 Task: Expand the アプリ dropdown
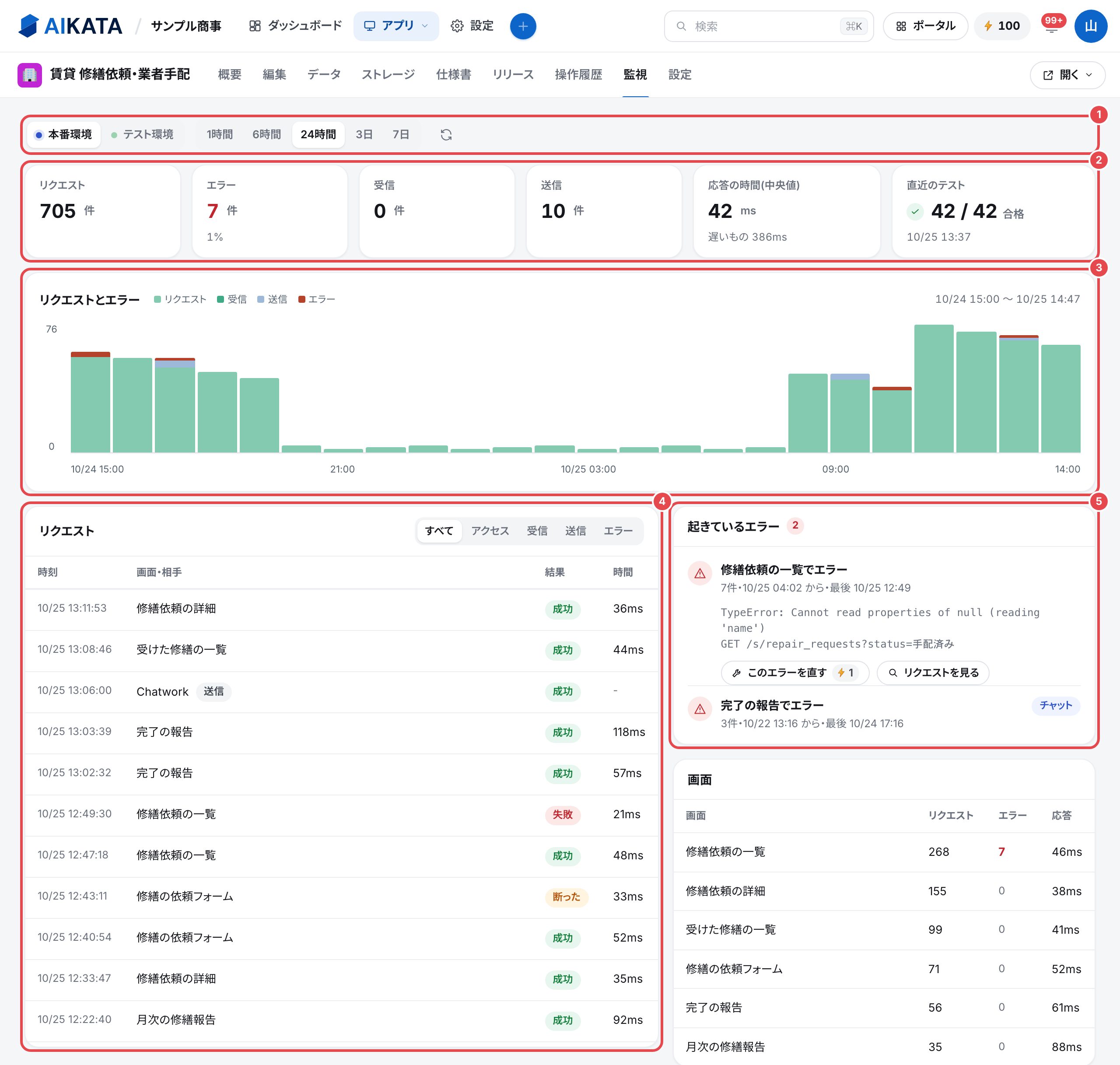coord(395,26)
